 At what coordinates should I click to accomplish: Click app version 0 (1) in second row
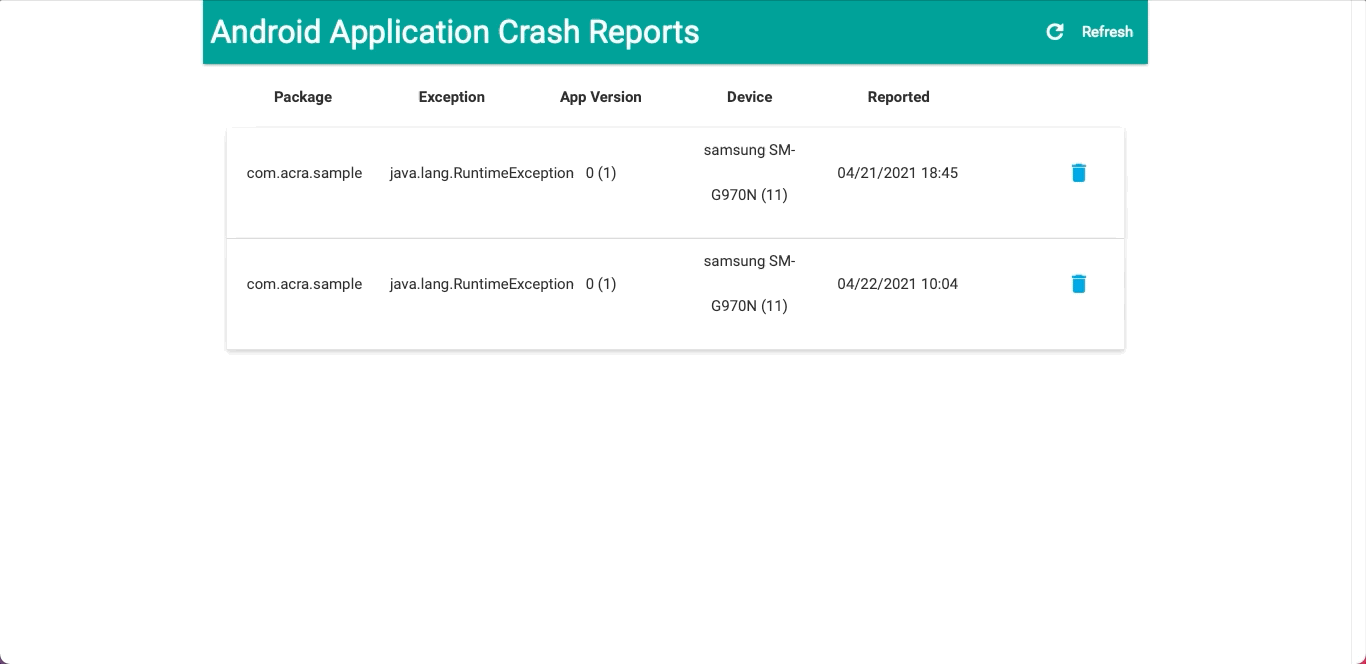click(601, 284)
